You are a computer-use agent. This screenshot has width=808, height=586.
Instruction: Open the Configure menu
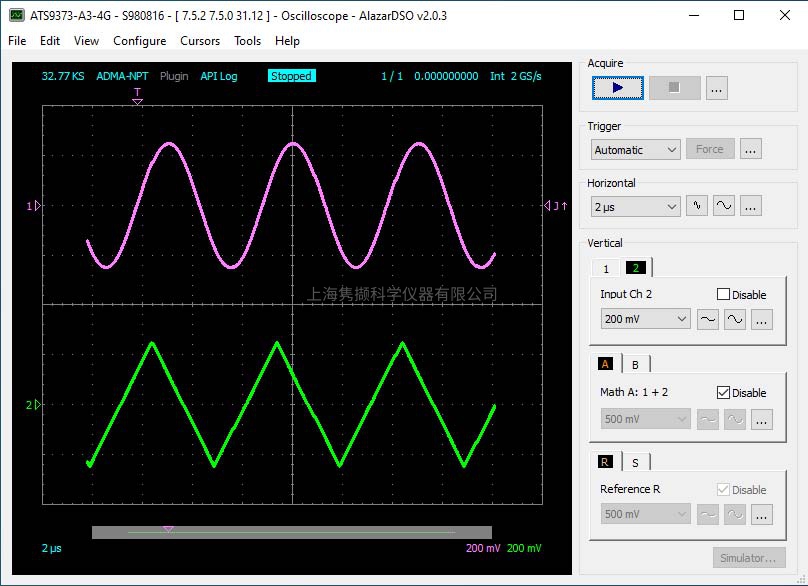click(x=140, y=41)
